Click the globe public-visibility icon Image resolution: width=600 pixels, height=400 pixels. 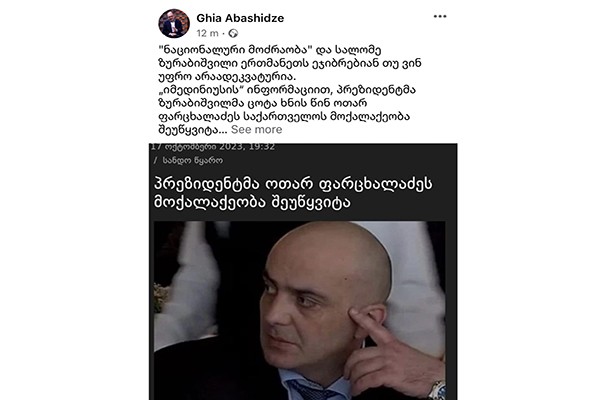click(x=233, y=34)
